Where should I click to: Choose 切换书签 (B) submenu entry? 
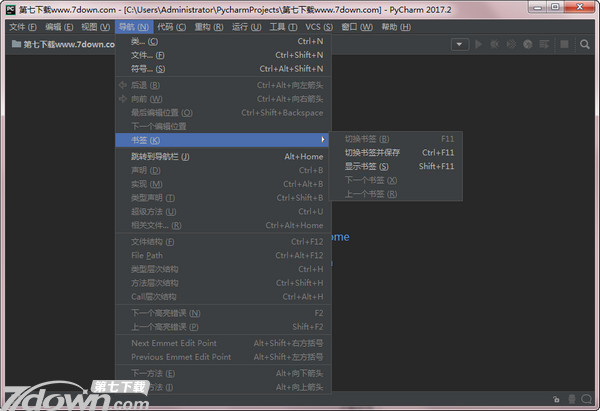point(396,139)
